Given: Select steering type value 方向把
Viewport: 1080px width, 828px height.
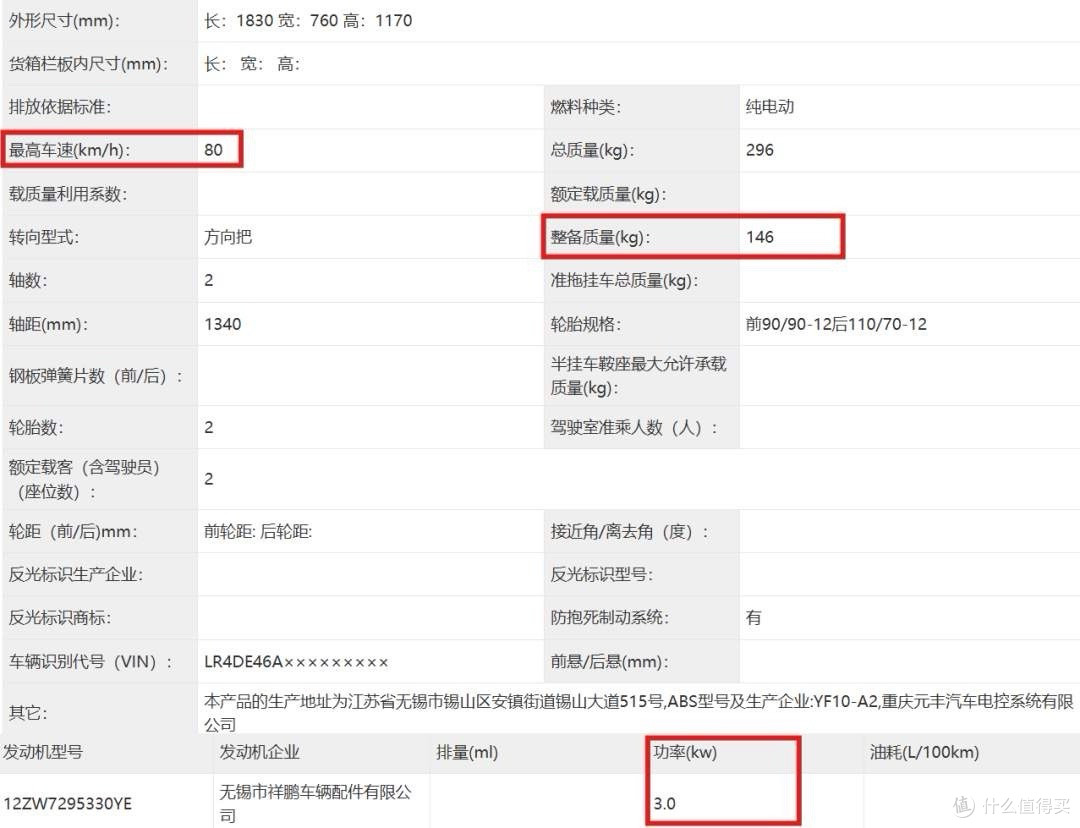Looking at the screenshot, I should tap(228, 237).
